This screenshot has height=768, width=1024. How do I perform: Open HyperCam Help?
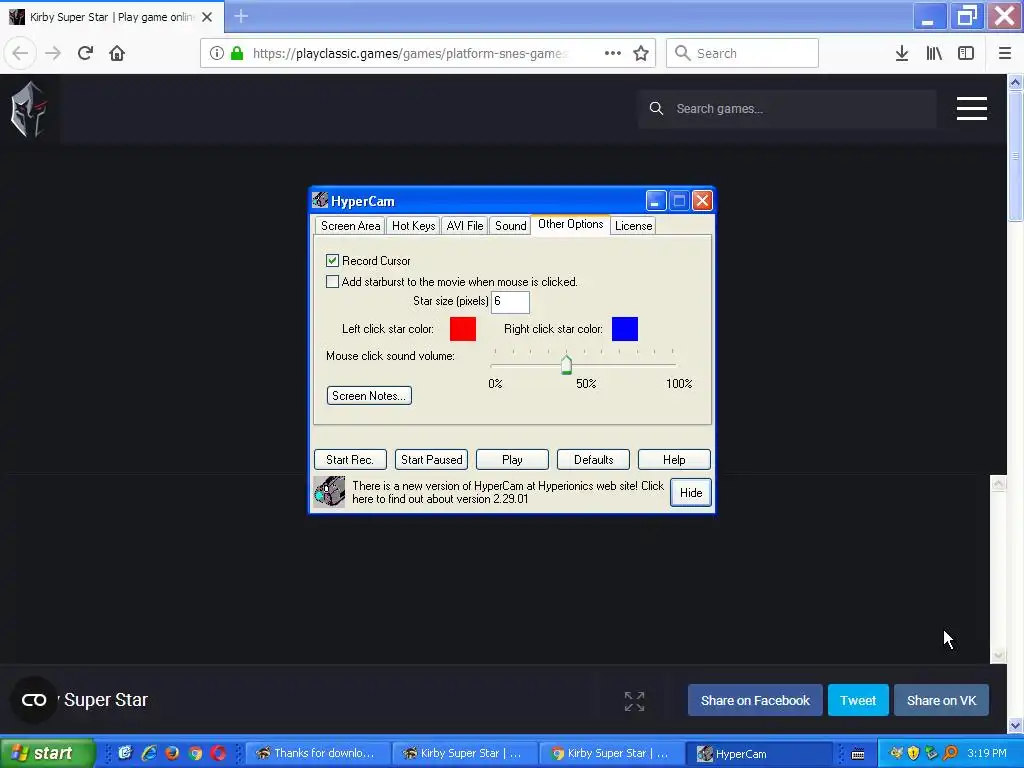674,460
